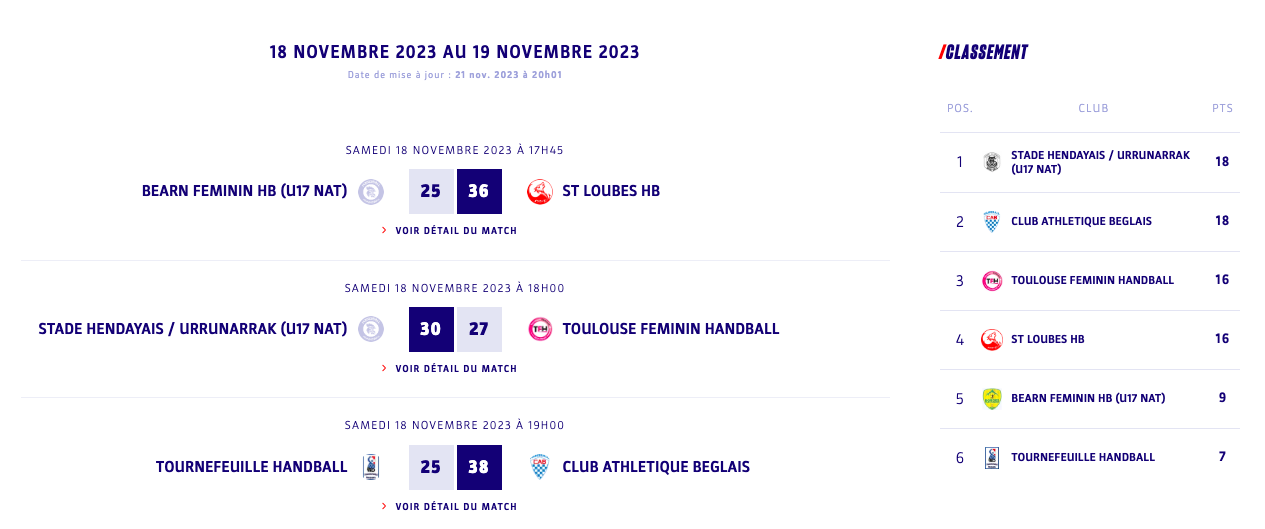Click the Tournefeuille Handball logo beside score 25
This screenshot has width=1265, height=529.
point(371,467)
